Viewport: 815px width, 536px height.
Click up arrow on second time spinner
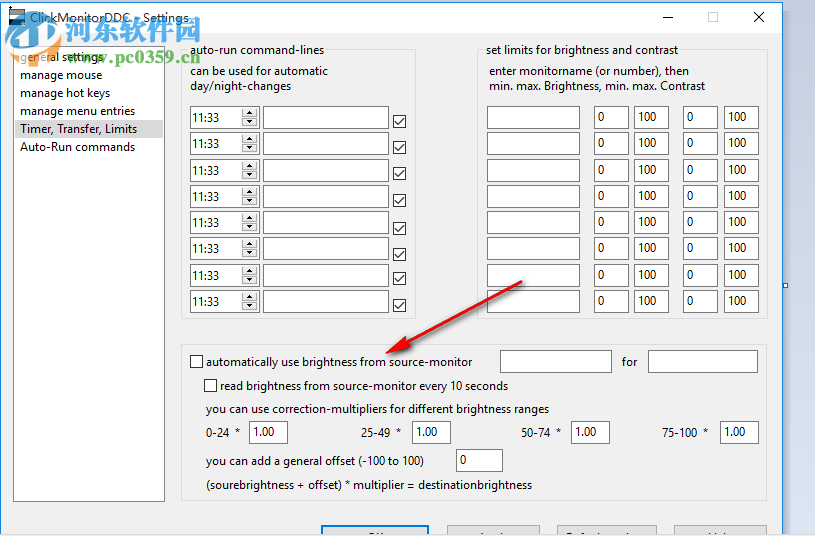[x=250, y=139]
